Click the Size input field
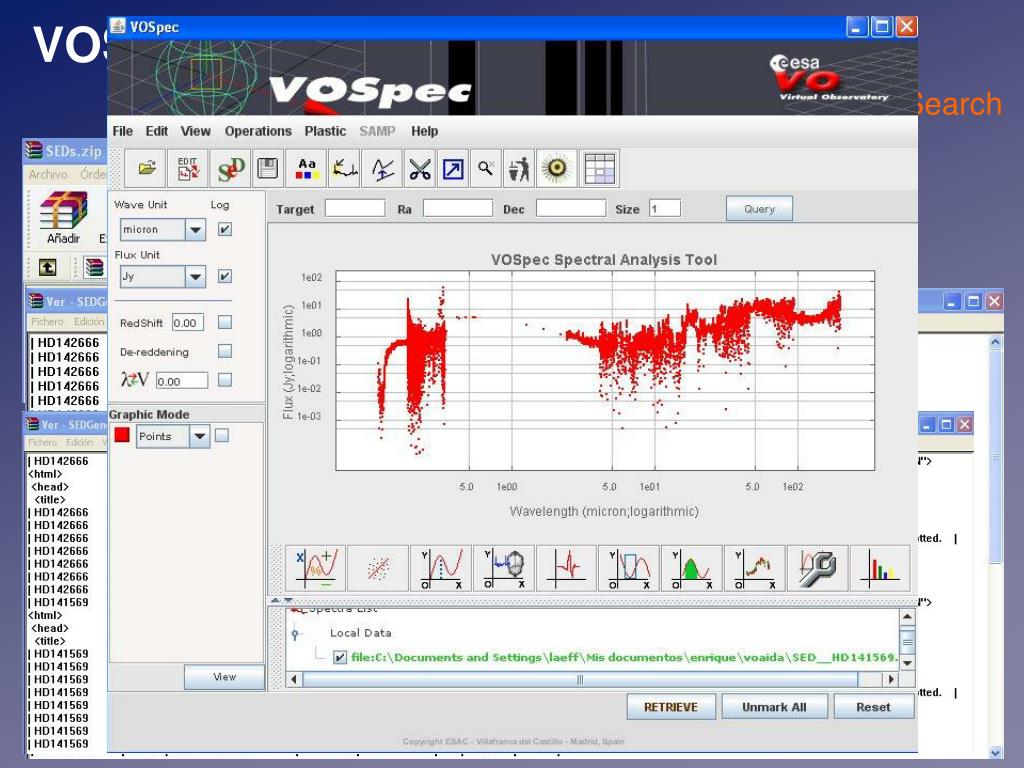1024x768 pixels. pyautogui.click(x=665, y=208)
